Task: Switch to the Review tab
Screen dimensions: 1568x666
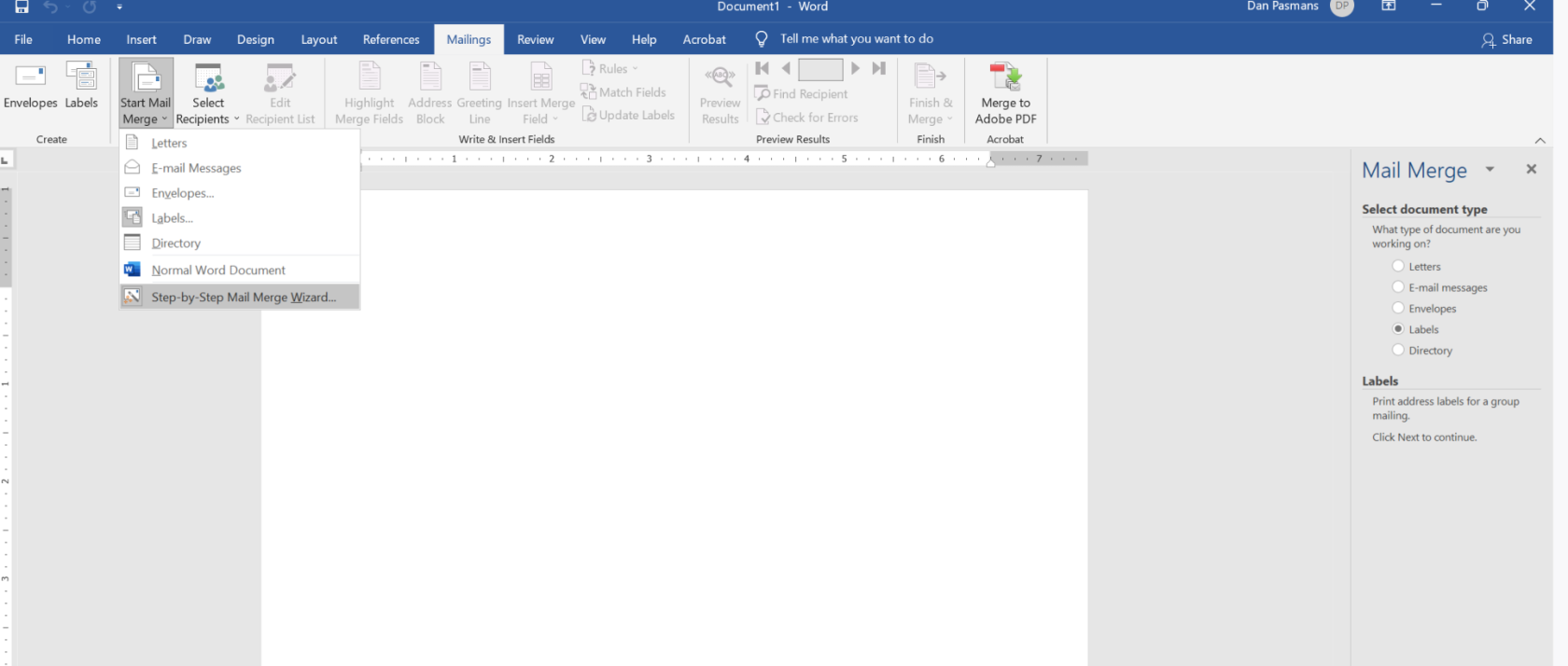Action: [536, 39]
